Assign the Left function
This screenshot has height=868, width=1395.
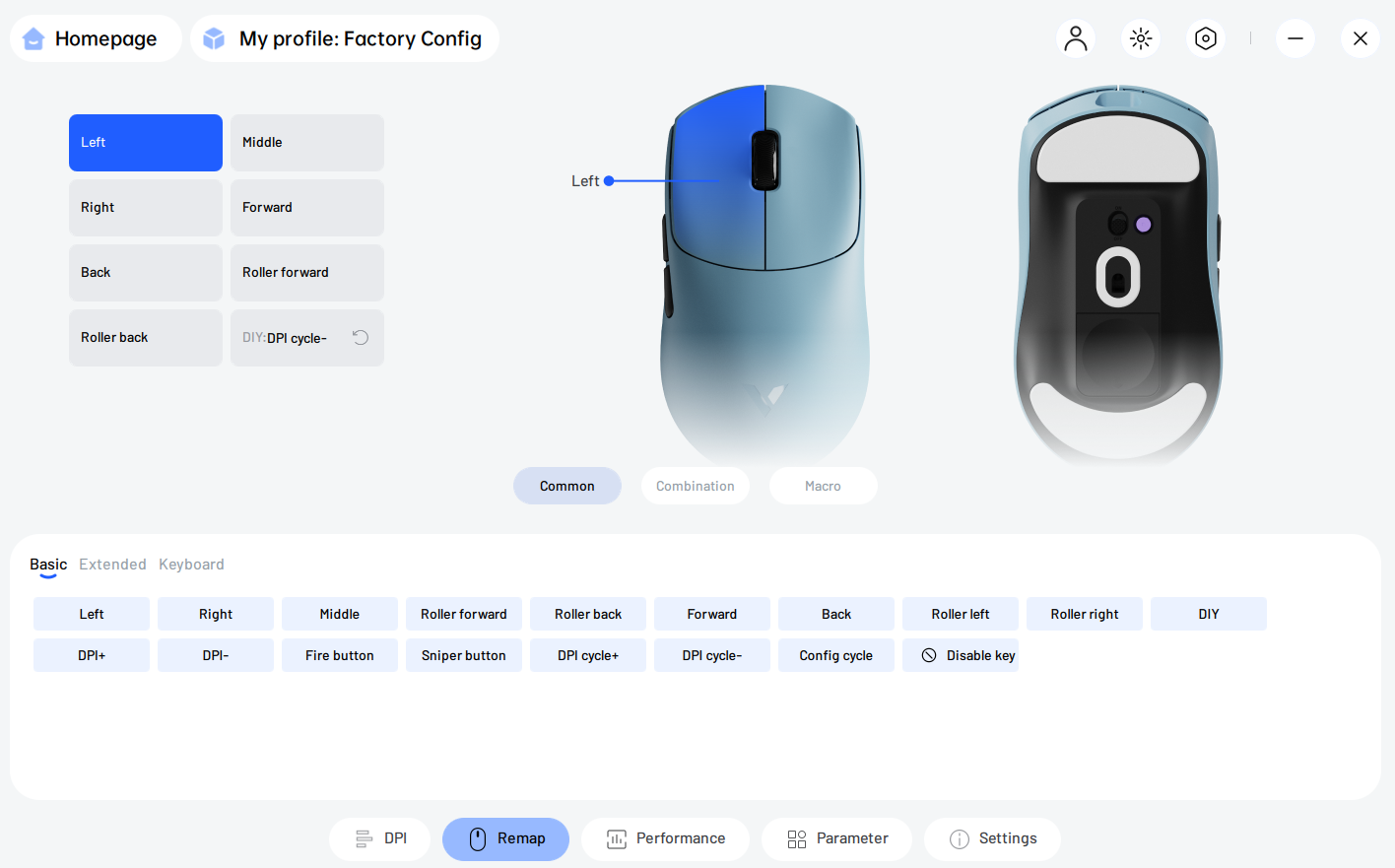click(92, 614)
